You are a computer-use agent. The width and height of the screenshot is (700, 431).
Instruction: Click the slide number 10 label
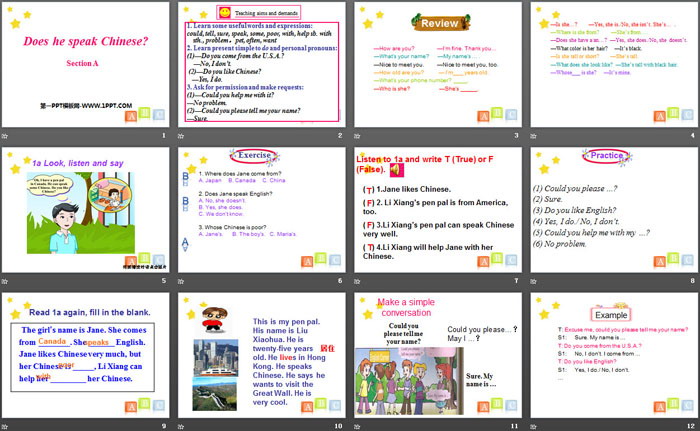pos(338,426)
